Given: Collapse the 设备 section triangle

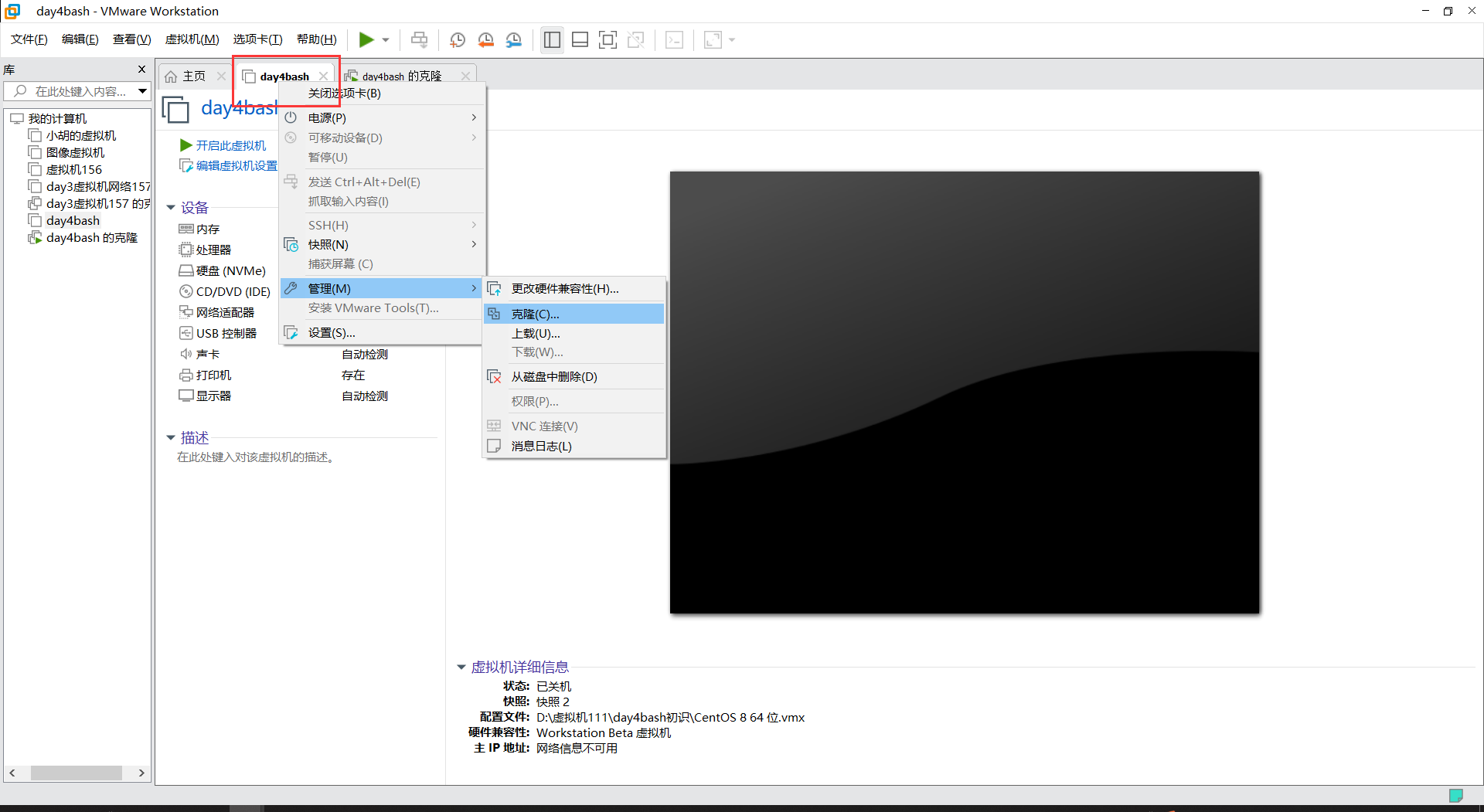Looking at the screenshot, I should point(171,207).
